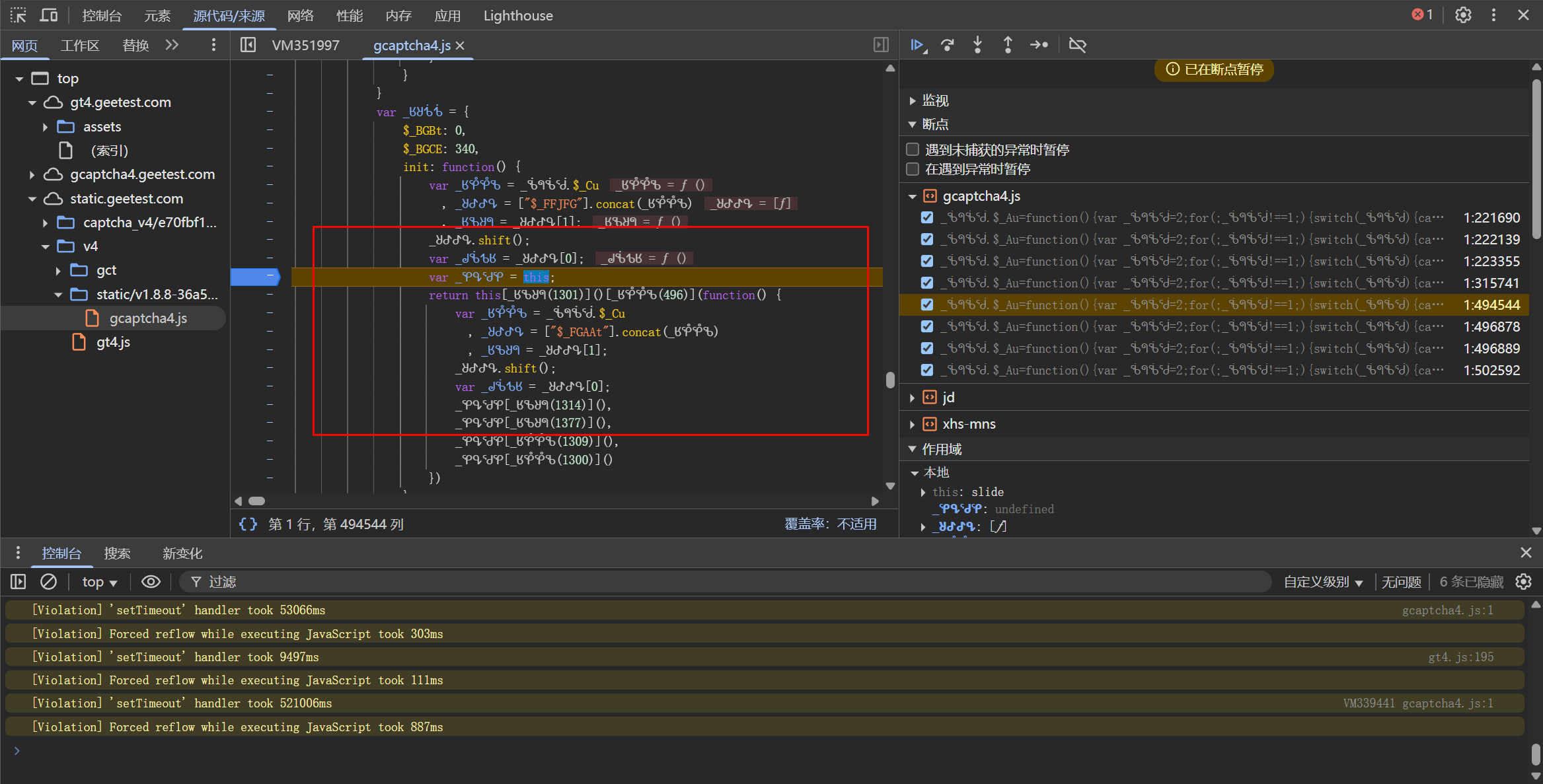Image resolution: width=1543 pixels, height=784 pixels.
Task: Open the Lighthouse tab
Action: click(518, 16)
